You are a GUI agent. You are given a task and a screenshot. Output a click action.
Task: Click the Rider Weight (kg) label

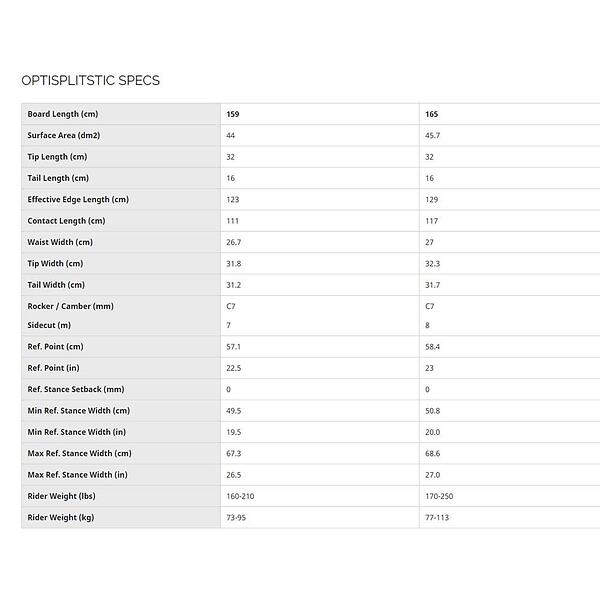(x=61, y=517)
